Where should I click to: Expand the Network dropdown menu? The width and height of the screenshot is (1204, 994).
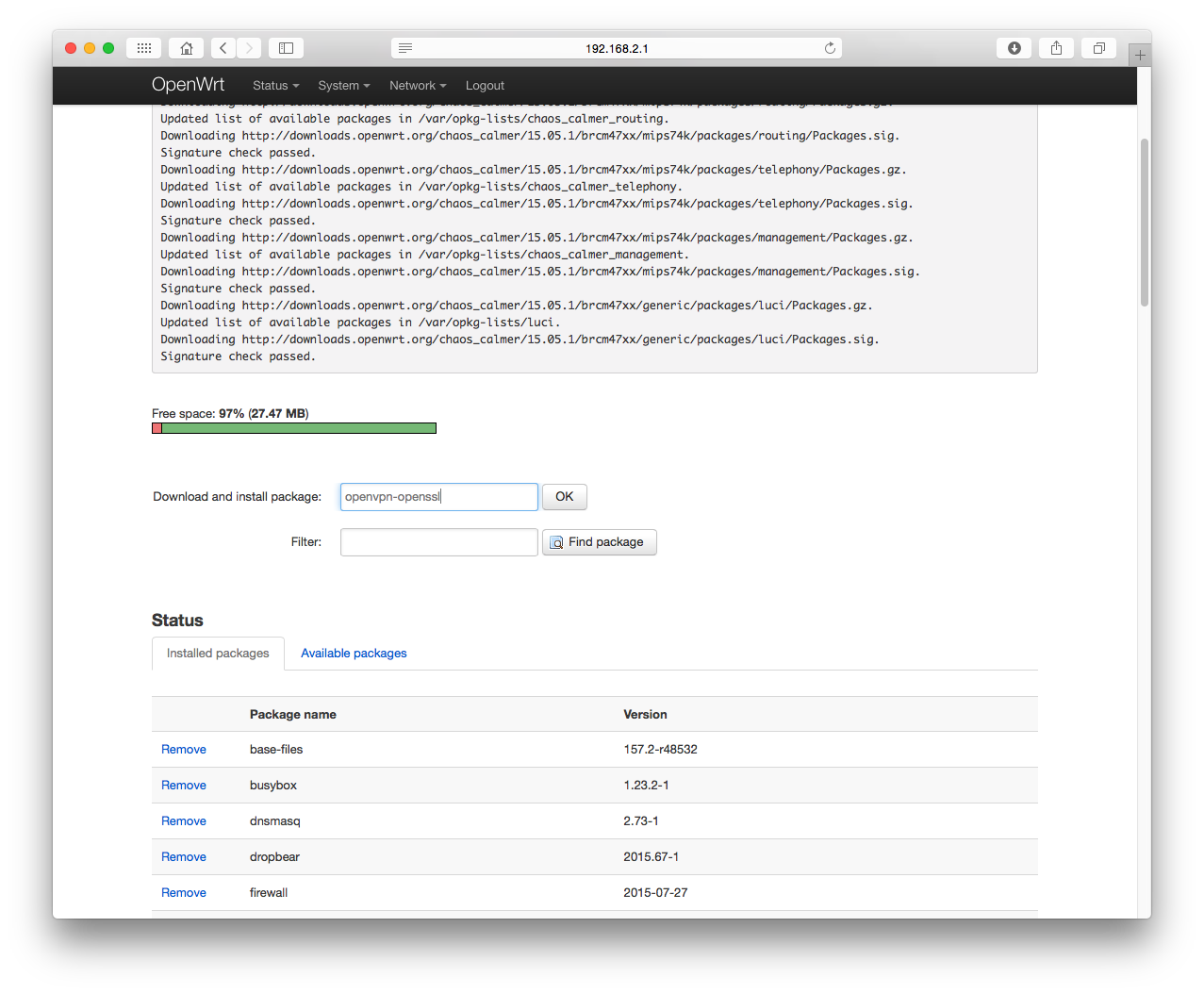(x=418, y=86)
